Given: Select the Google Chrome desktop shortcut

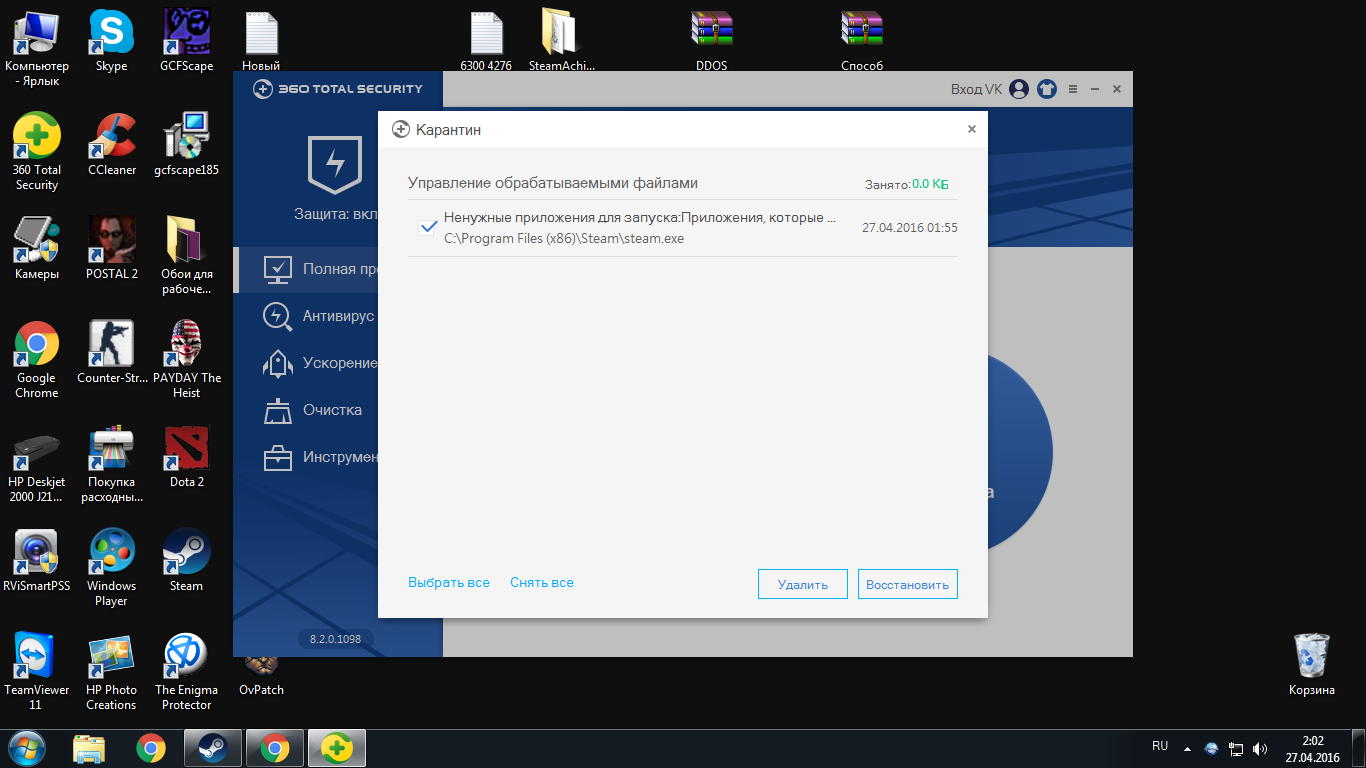Looking at the screenshot, I should click(37, 359).
